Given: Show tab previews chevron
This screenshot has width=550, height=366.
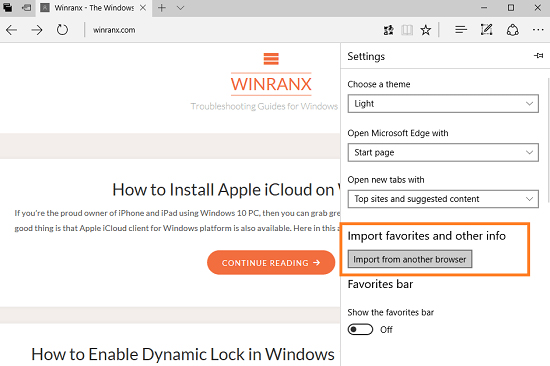Looking at the screenshot, I should (x=180, y=8).
